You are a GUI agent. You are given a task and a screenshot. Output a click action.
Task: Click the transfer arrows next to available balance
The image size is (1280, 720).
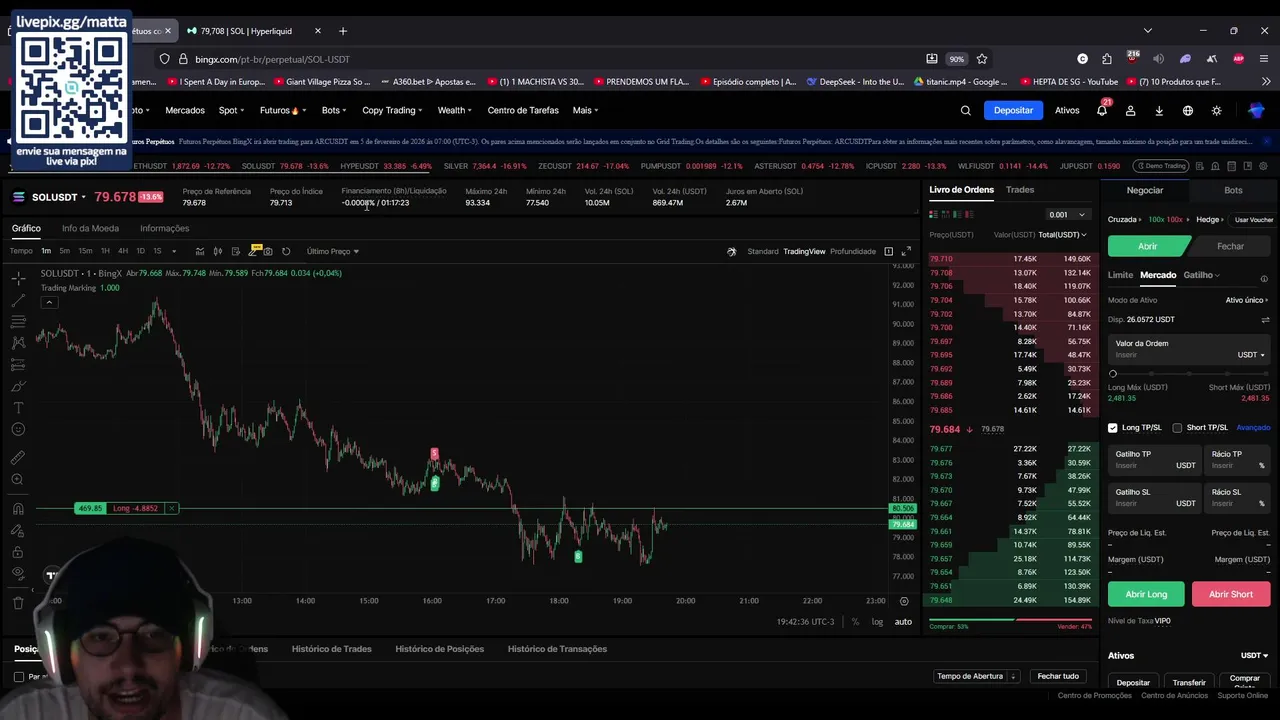point(1265,320)
